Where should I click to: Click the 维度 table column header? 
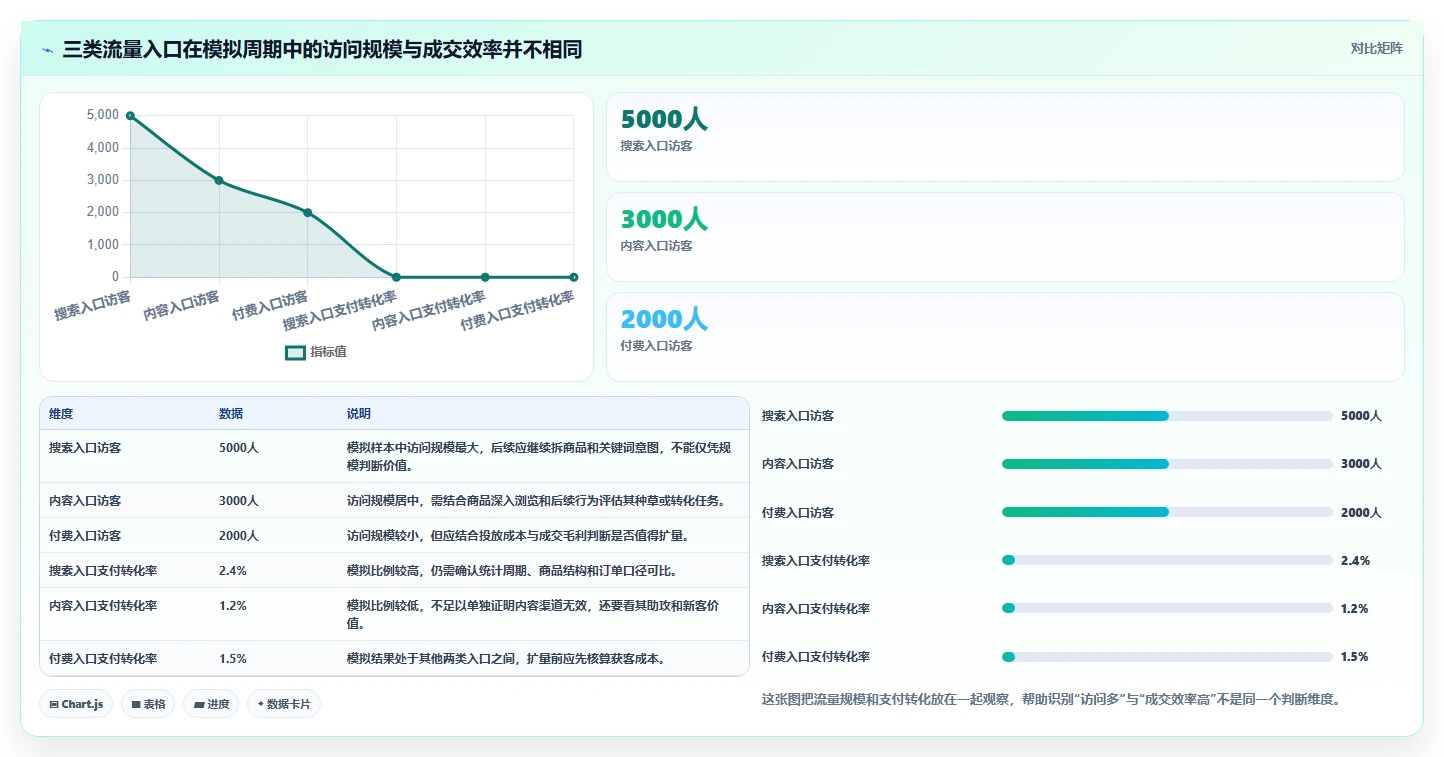[61, 414]
